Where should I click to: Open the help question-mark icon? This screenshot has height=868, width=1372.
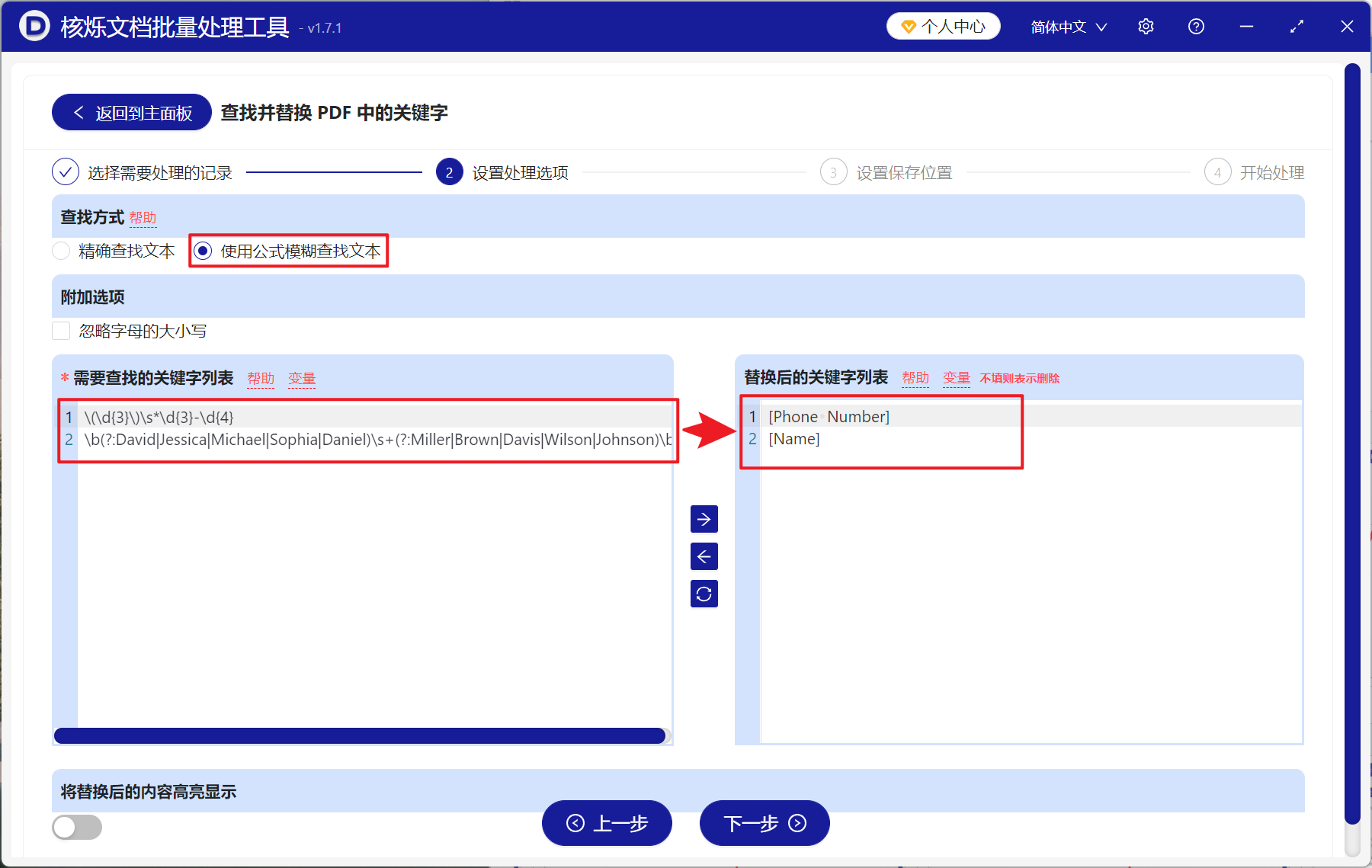(x=1196, y=26)
